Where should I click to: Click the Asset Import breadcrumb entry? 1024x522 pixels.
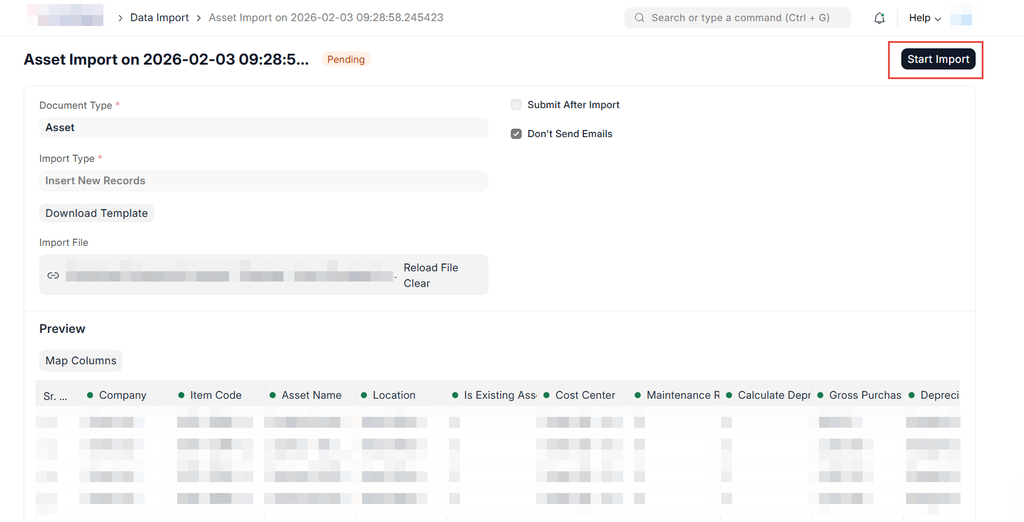[325, 18]
